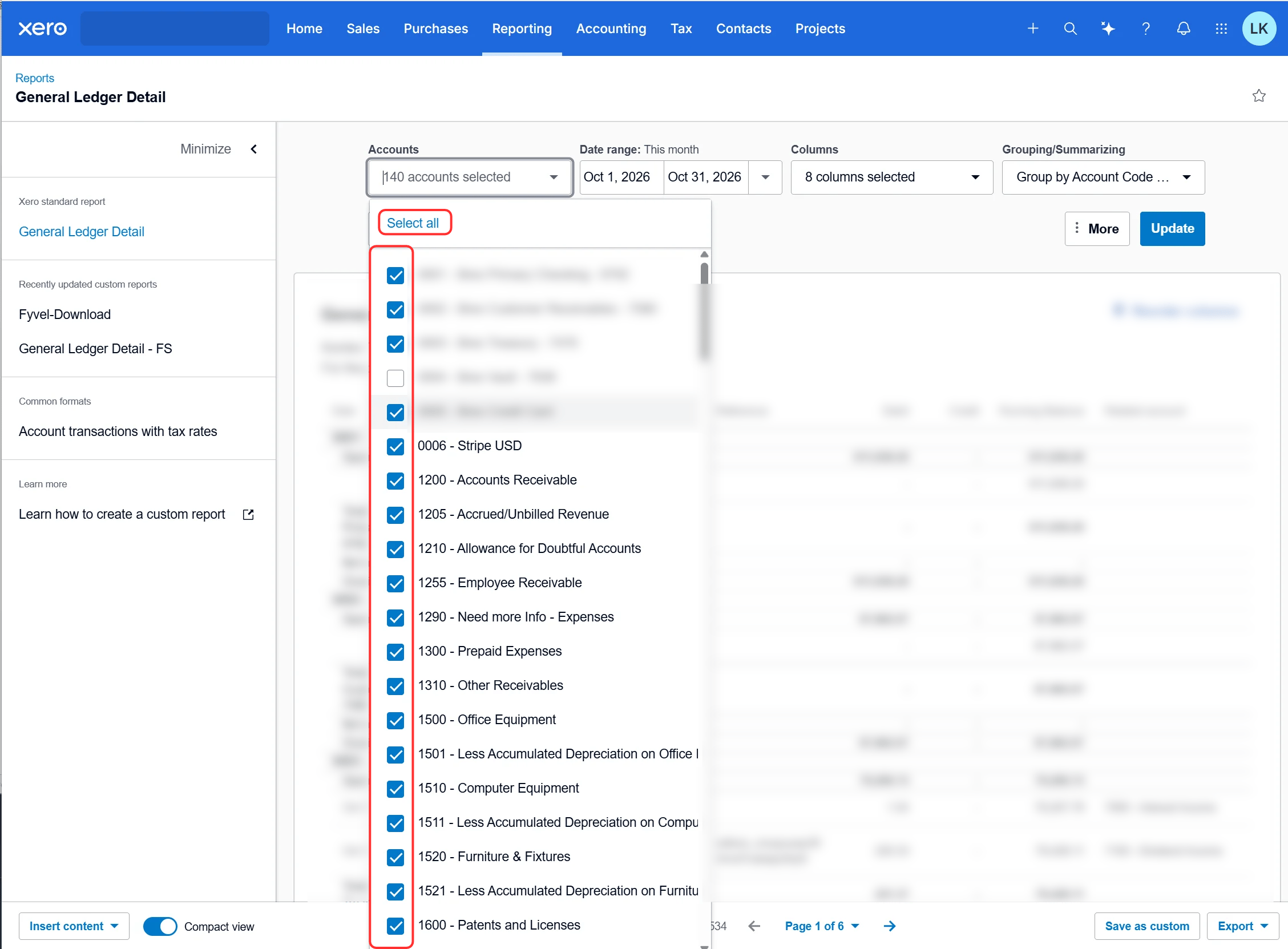The width and height of the screenshot is (1288, 949).
Task: Open the Group by Account Code dropdown
Action: click(x=1103, y=177)
